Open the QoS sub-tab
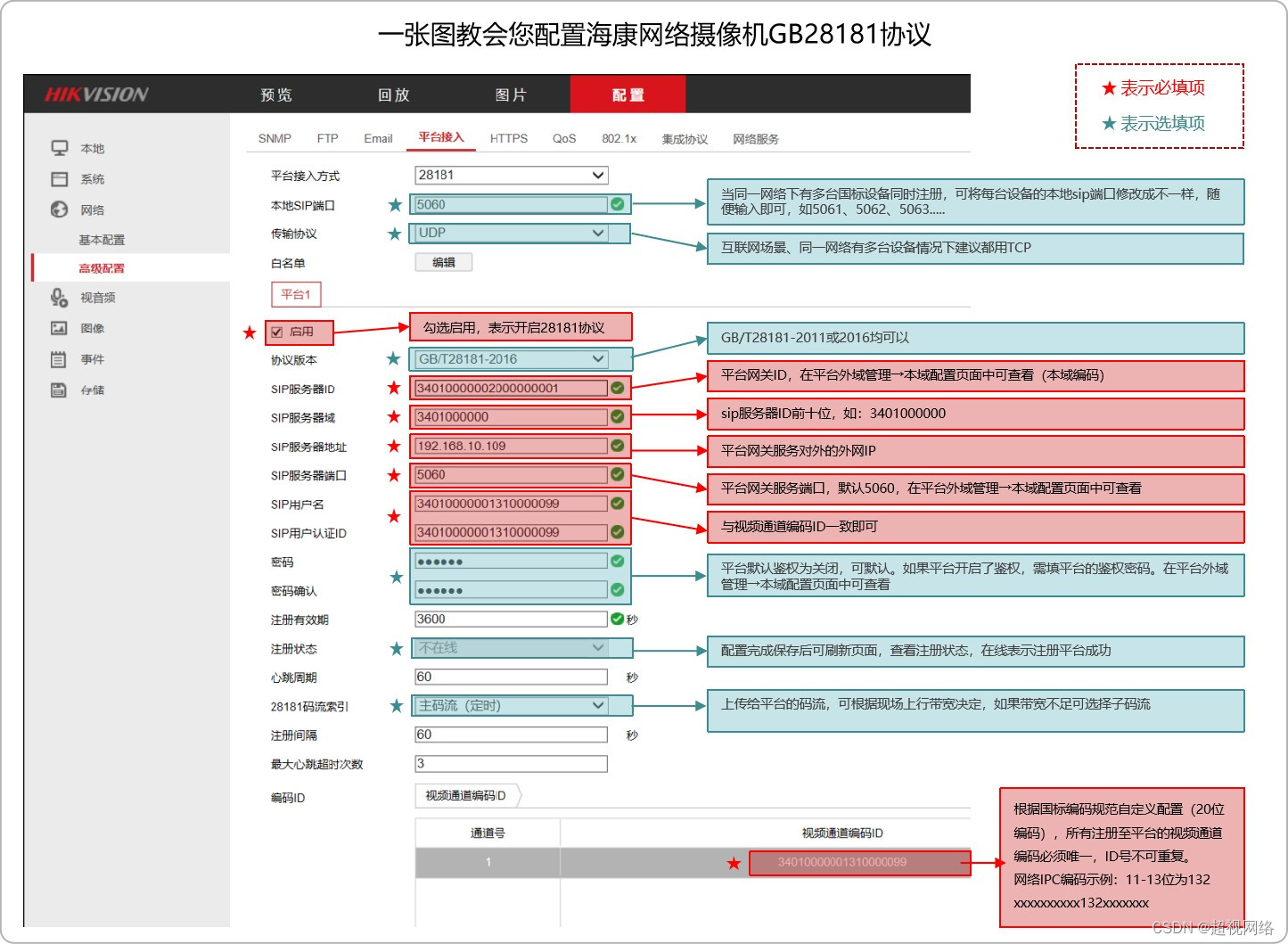This screenshot has height=944, width=1288. (564, 138)
